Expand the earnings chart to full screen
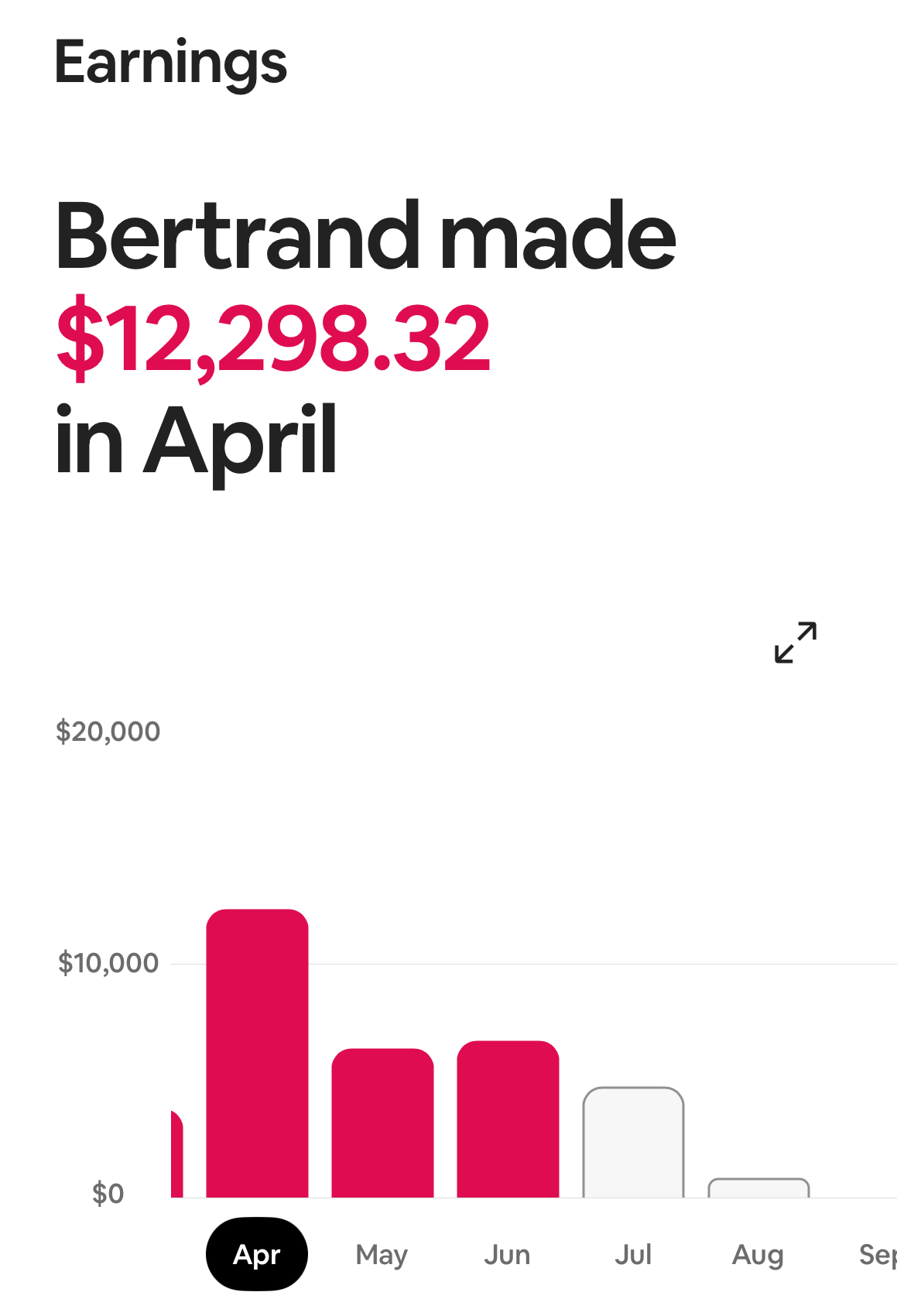 (x=796, y=643)
